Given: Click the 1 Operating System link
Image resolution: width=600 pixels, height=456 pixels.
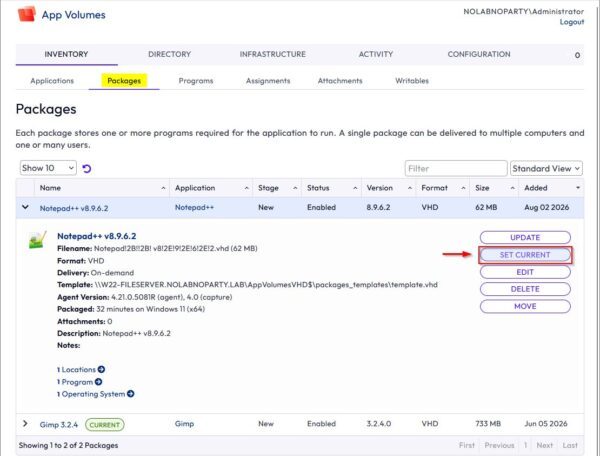Looking at the screenshot, I should (x=91, y=394).
